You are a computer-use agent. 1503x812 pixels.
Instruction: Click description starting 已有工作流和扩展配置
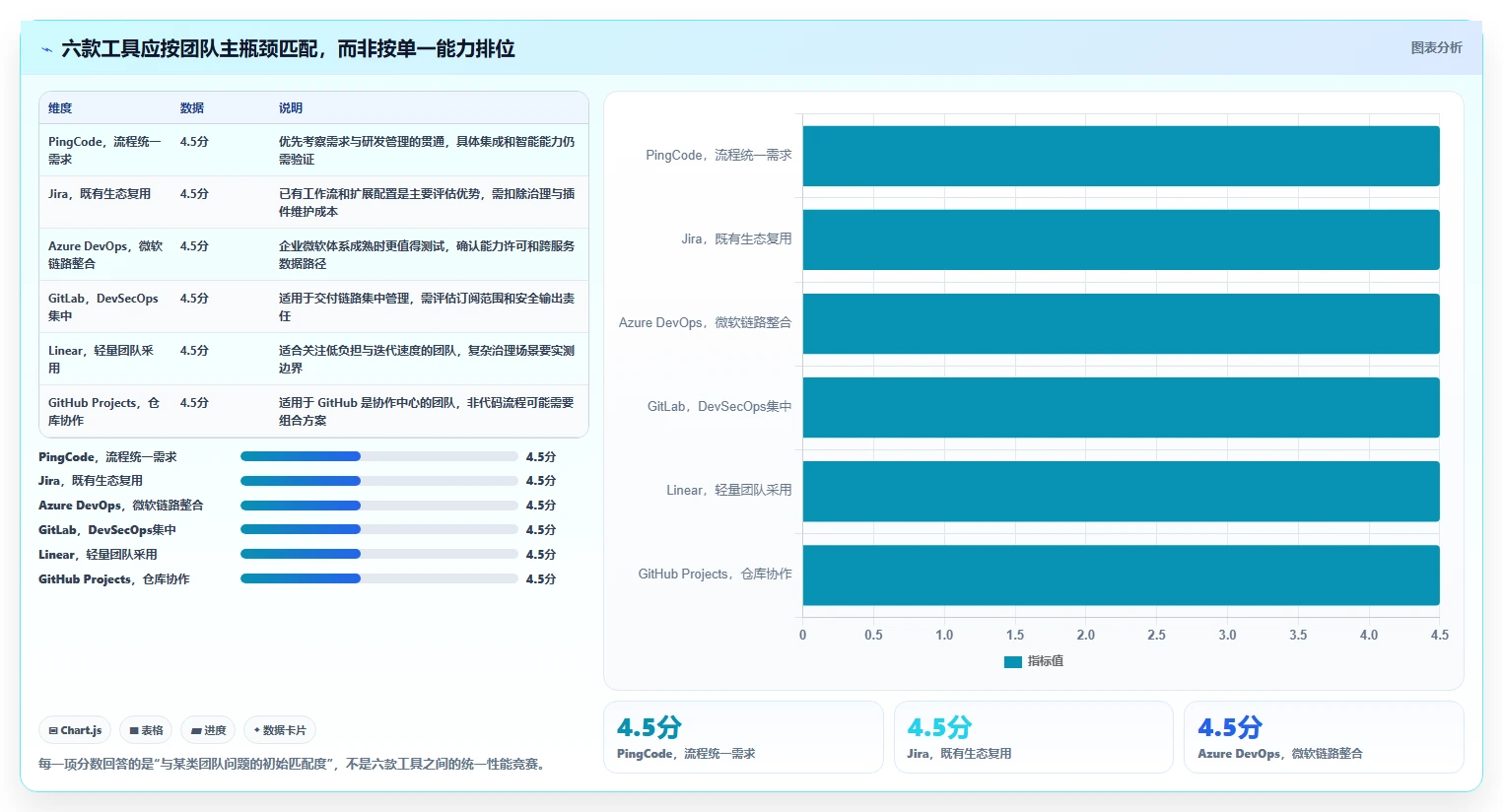tap(427, 202)
